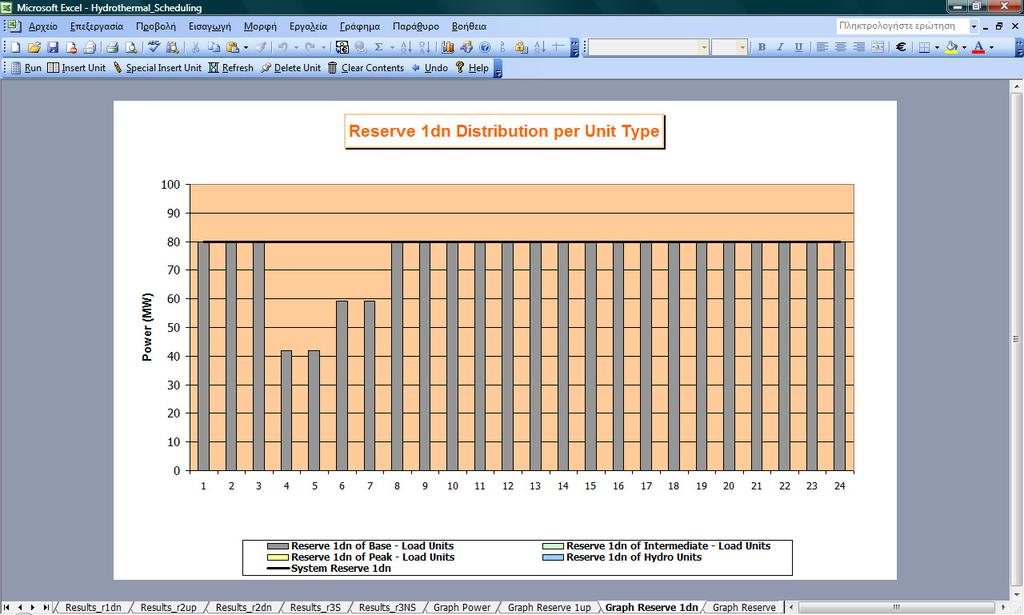Viewport: 1024px width, 615px height.
Task: Open the Εισαγωγή menu
Action: (210, 26)
